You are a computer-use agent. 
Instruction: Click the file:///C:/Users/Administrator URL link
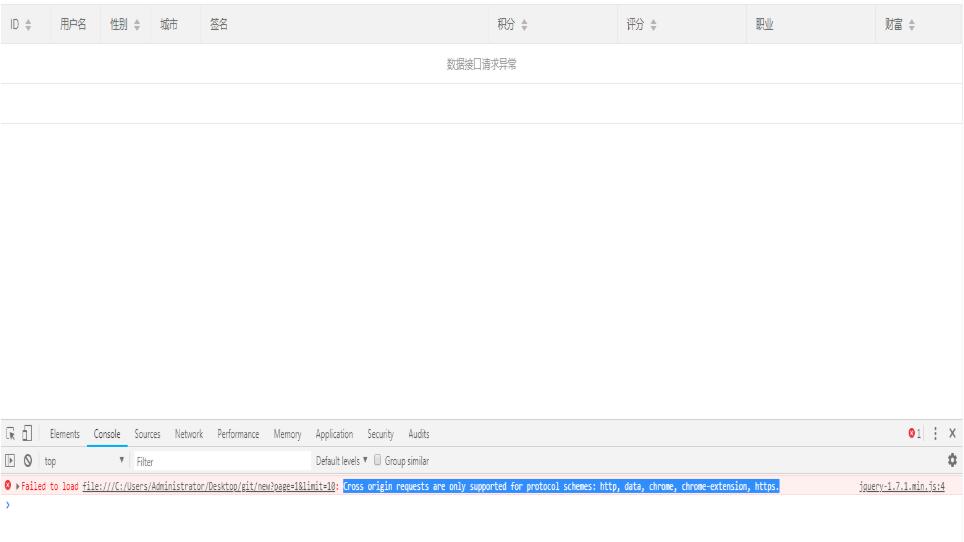tap(208, 487)
